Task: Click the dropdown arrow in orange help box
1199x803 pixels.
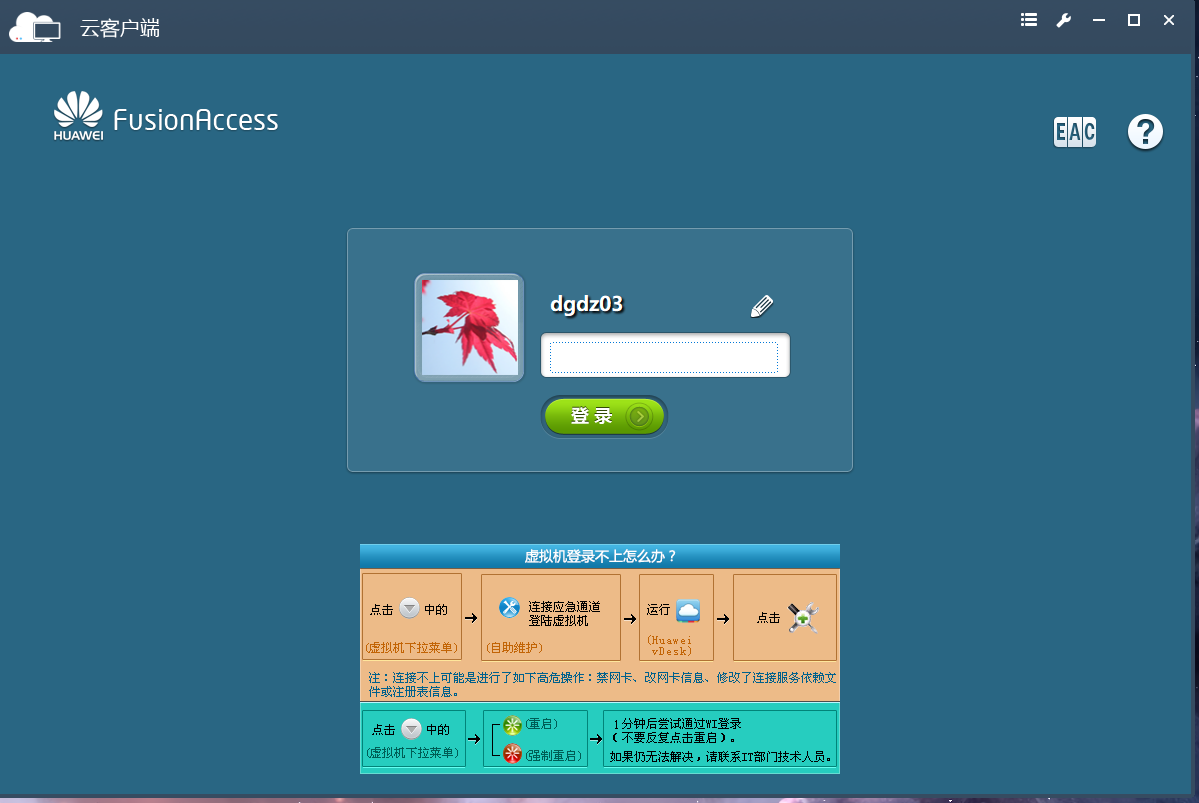Action: click(409, 608)
